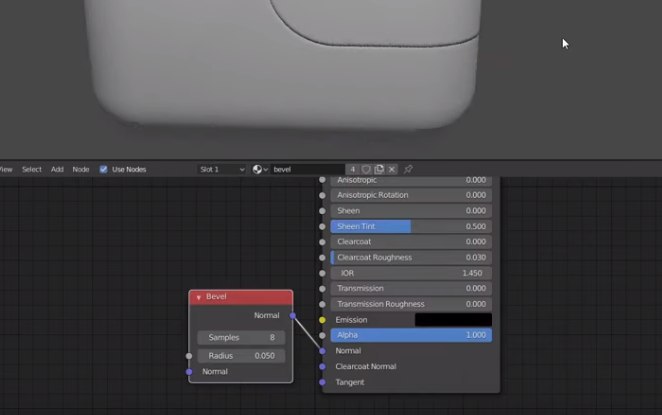Click the Sheen Tint slider

pyautogui.click(x=411, y=226)
